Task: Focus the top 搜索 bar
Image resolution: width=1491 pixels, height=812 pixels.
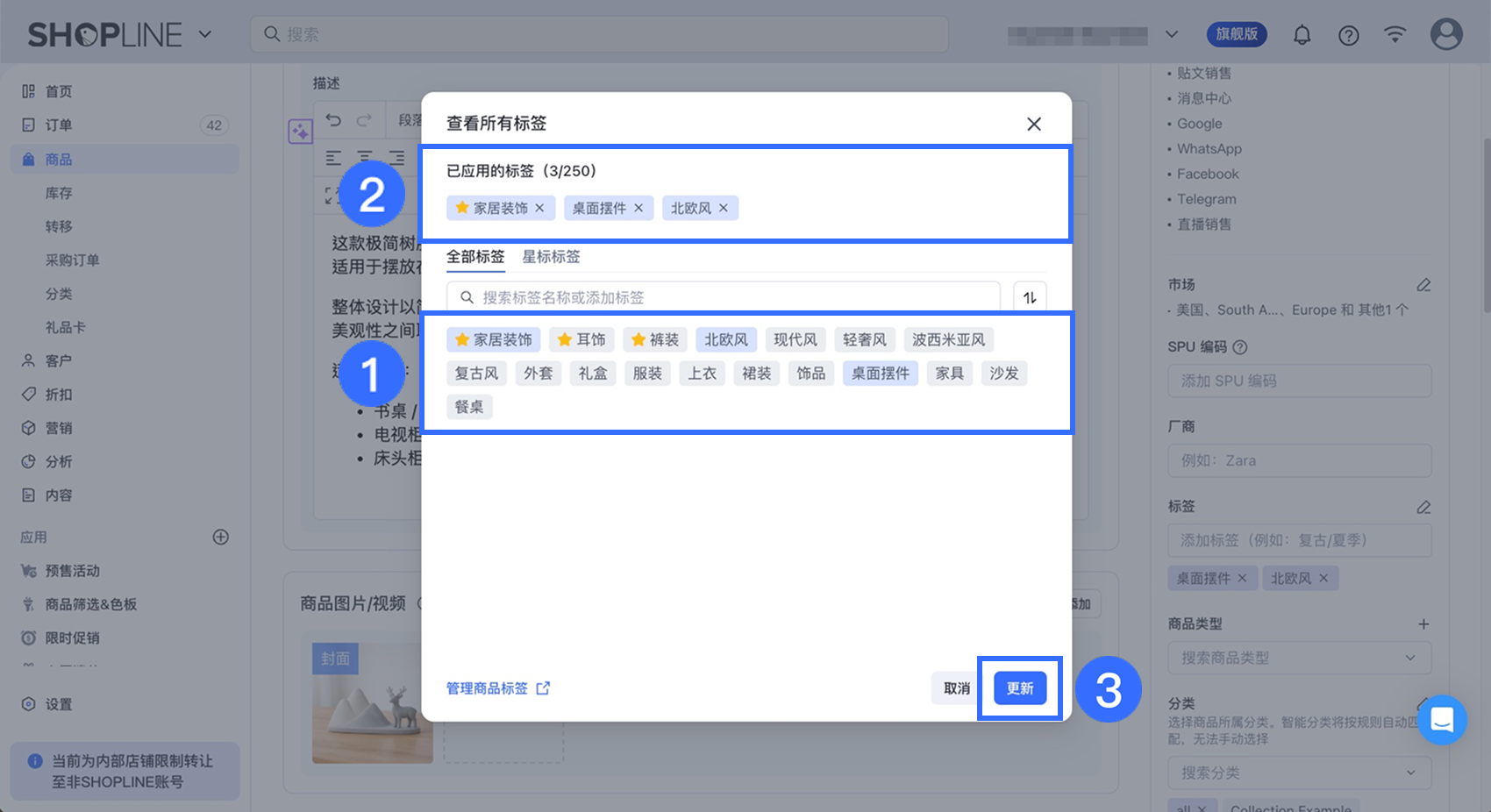Action: click(599, 34)
